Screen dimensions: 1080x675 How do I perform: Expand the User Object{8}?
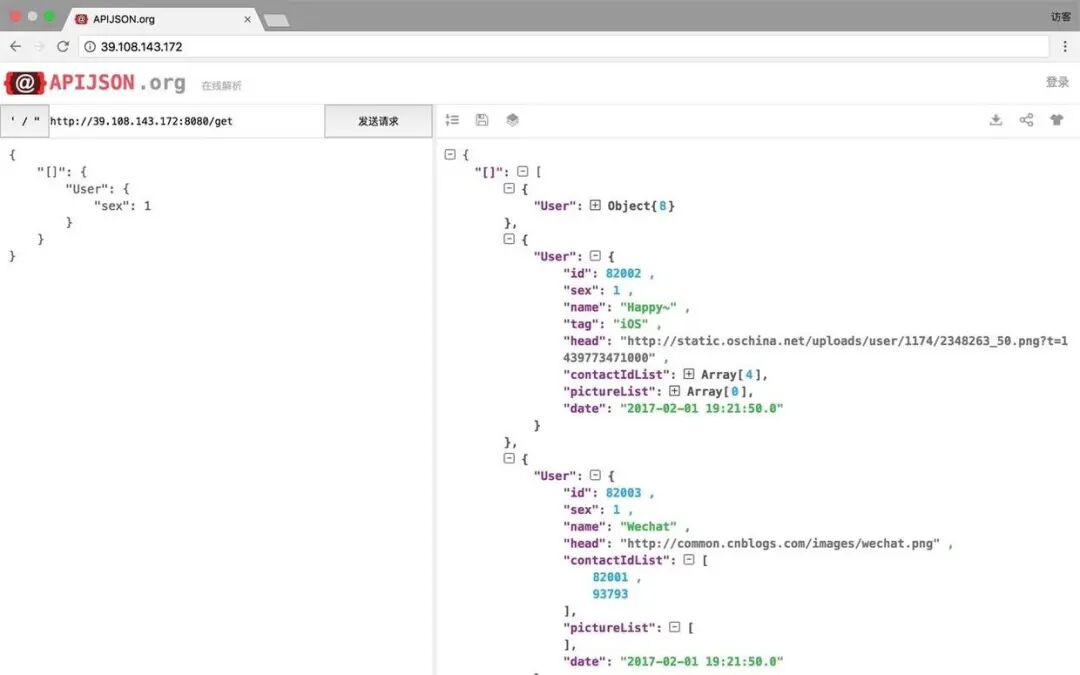click(595, 205)
